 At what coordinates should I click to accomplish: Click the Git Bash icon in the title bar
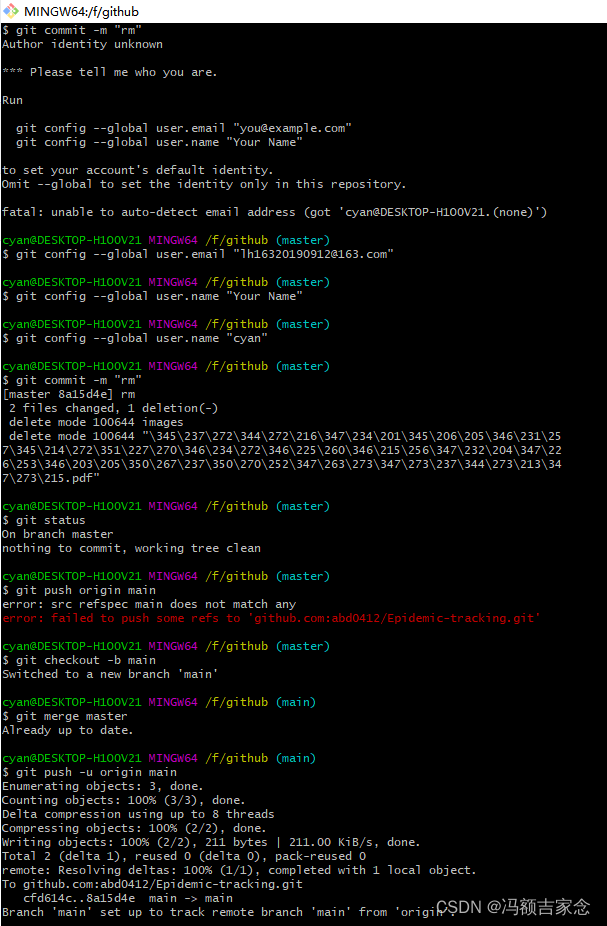click(11, 11)
